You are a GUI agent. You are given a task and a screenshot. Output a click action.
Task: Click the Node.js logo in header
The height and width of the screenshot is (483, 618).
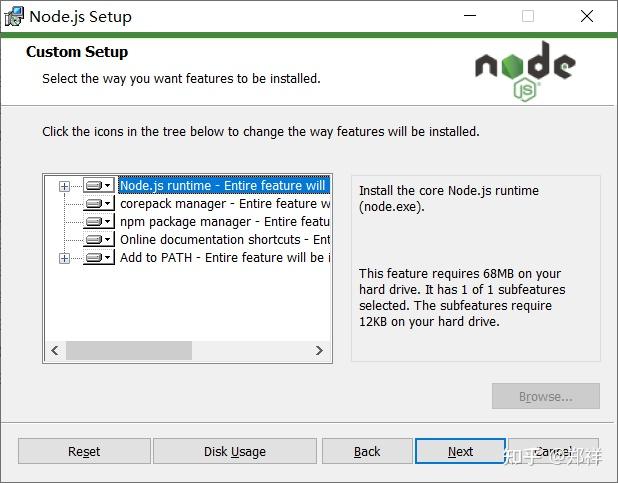pyautogui.click(x=524, y=70)
